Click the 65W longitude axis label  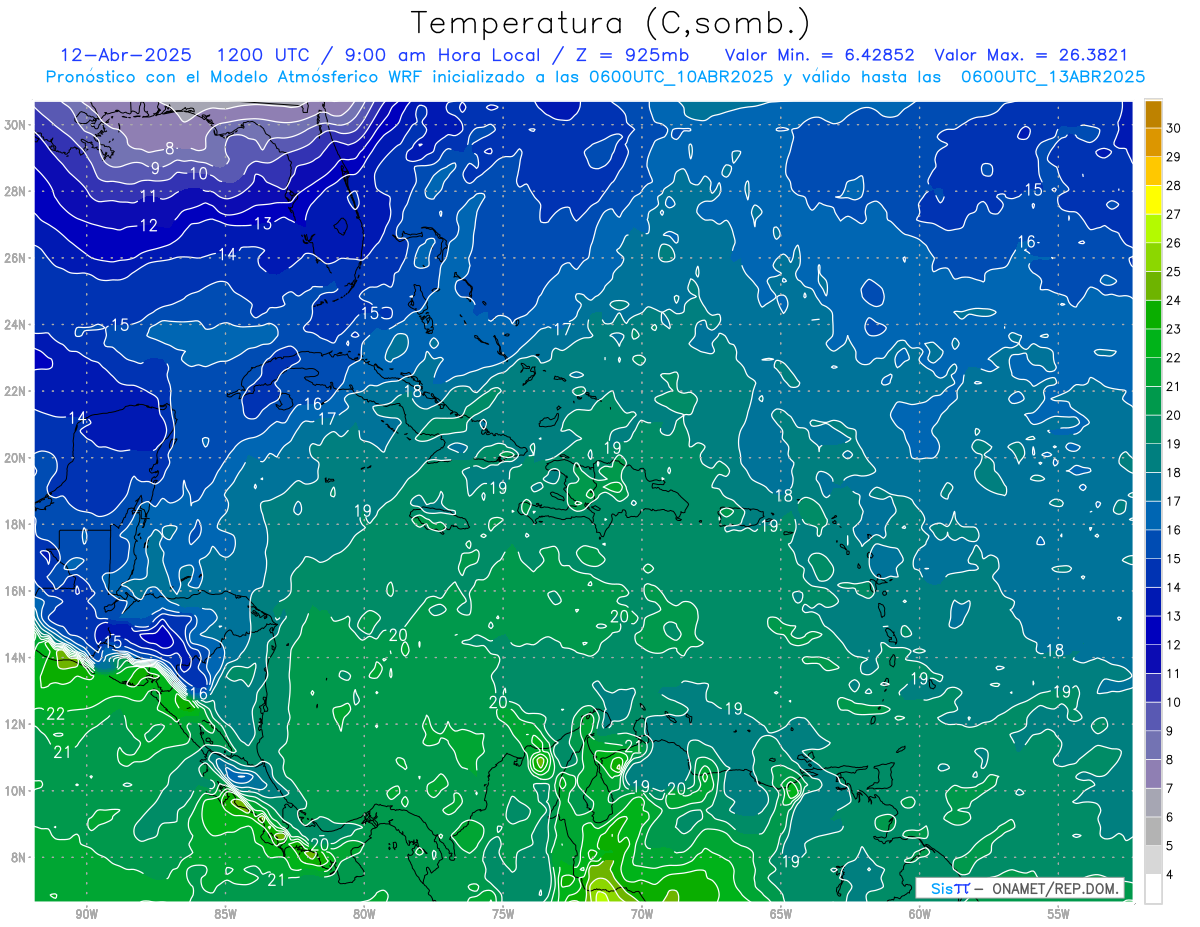click(781, 914)
